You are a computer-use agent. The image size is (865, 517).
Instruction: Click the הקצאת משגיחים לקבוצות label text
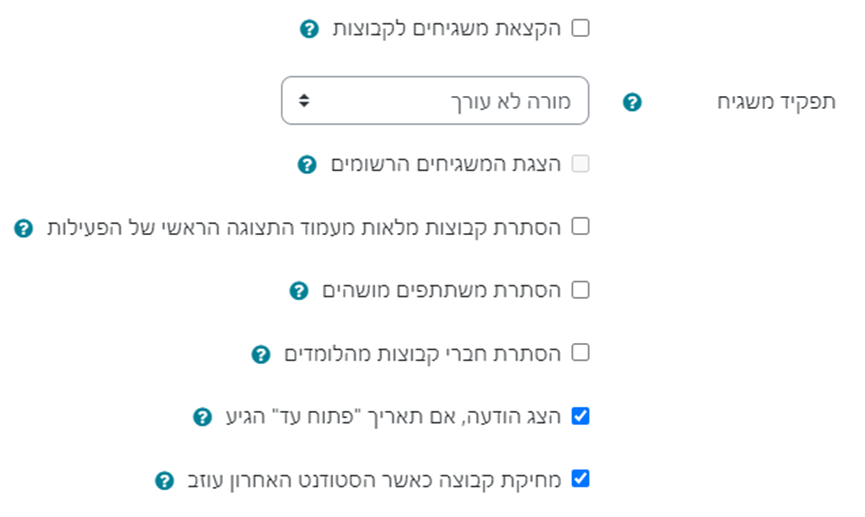point(447,29)
